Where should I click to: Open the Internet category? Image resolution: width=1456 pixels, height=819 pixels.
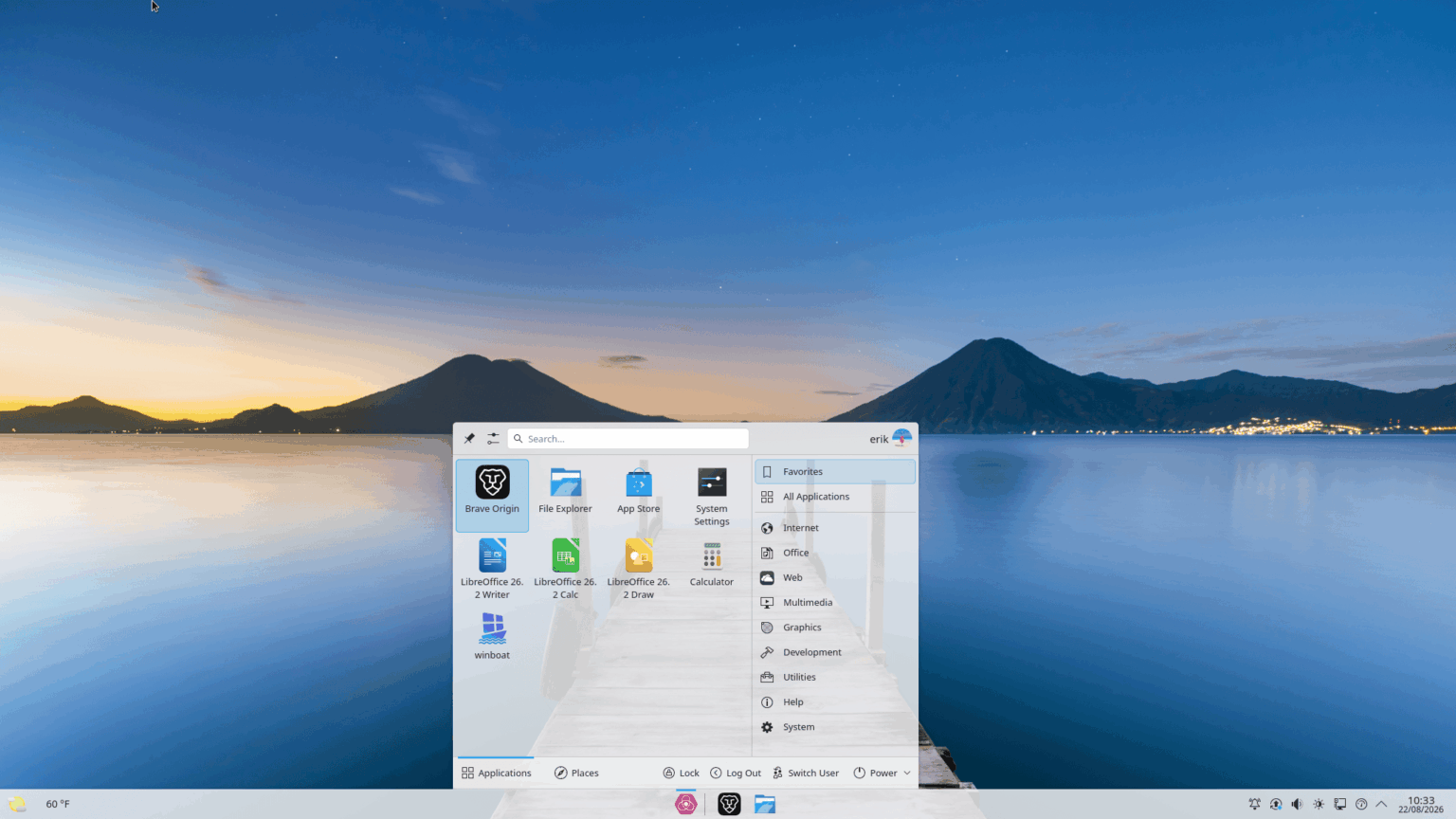[835, 528]
